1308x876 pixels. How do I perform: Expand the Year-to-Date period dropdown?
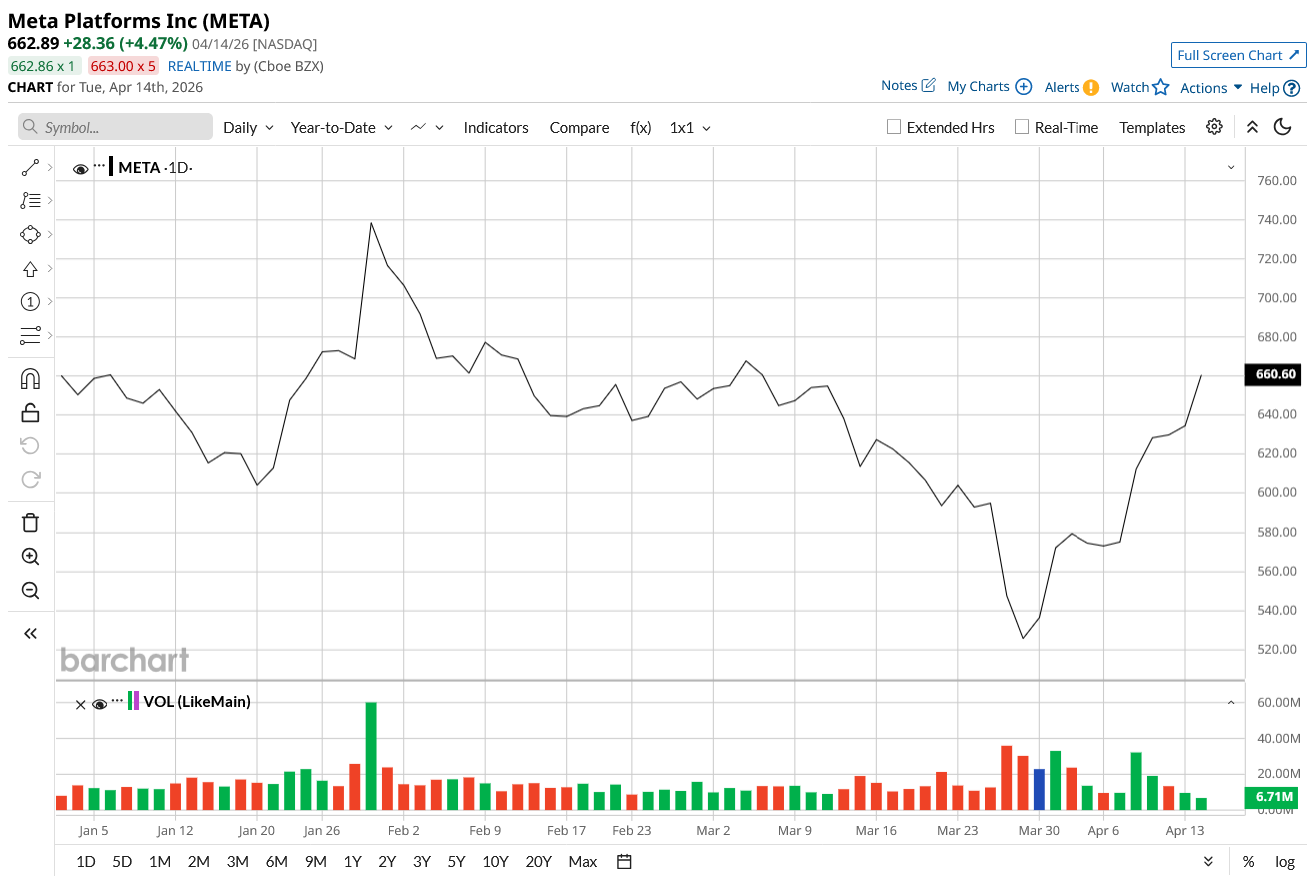tap(341, 128)
